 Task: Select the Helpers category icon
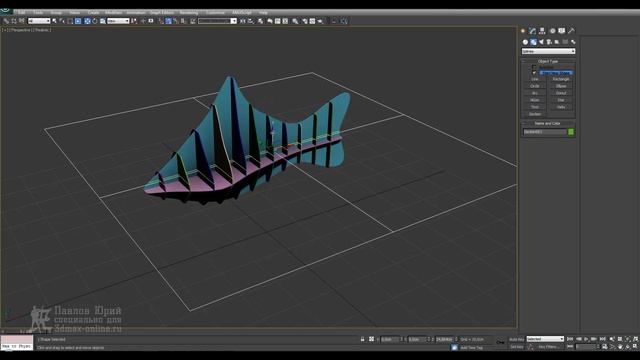click(557, 42)
